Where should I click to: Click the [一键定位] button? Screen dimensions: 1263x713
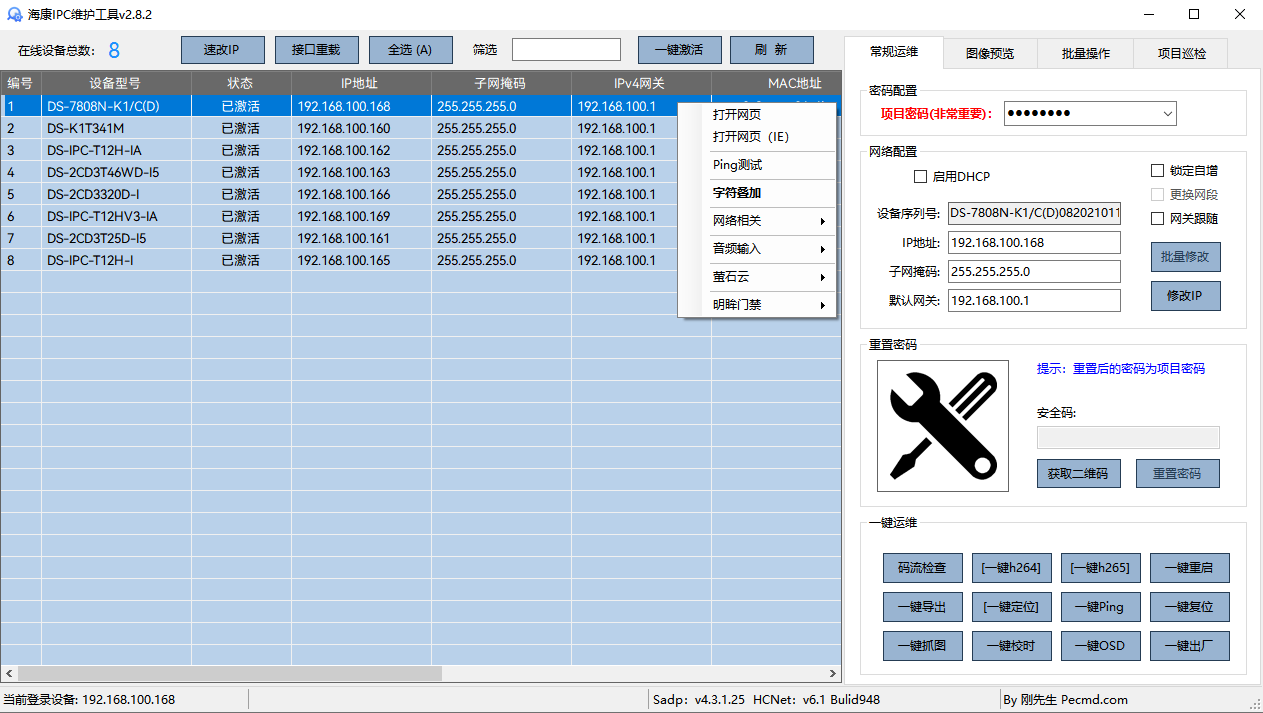[1011, 607]
